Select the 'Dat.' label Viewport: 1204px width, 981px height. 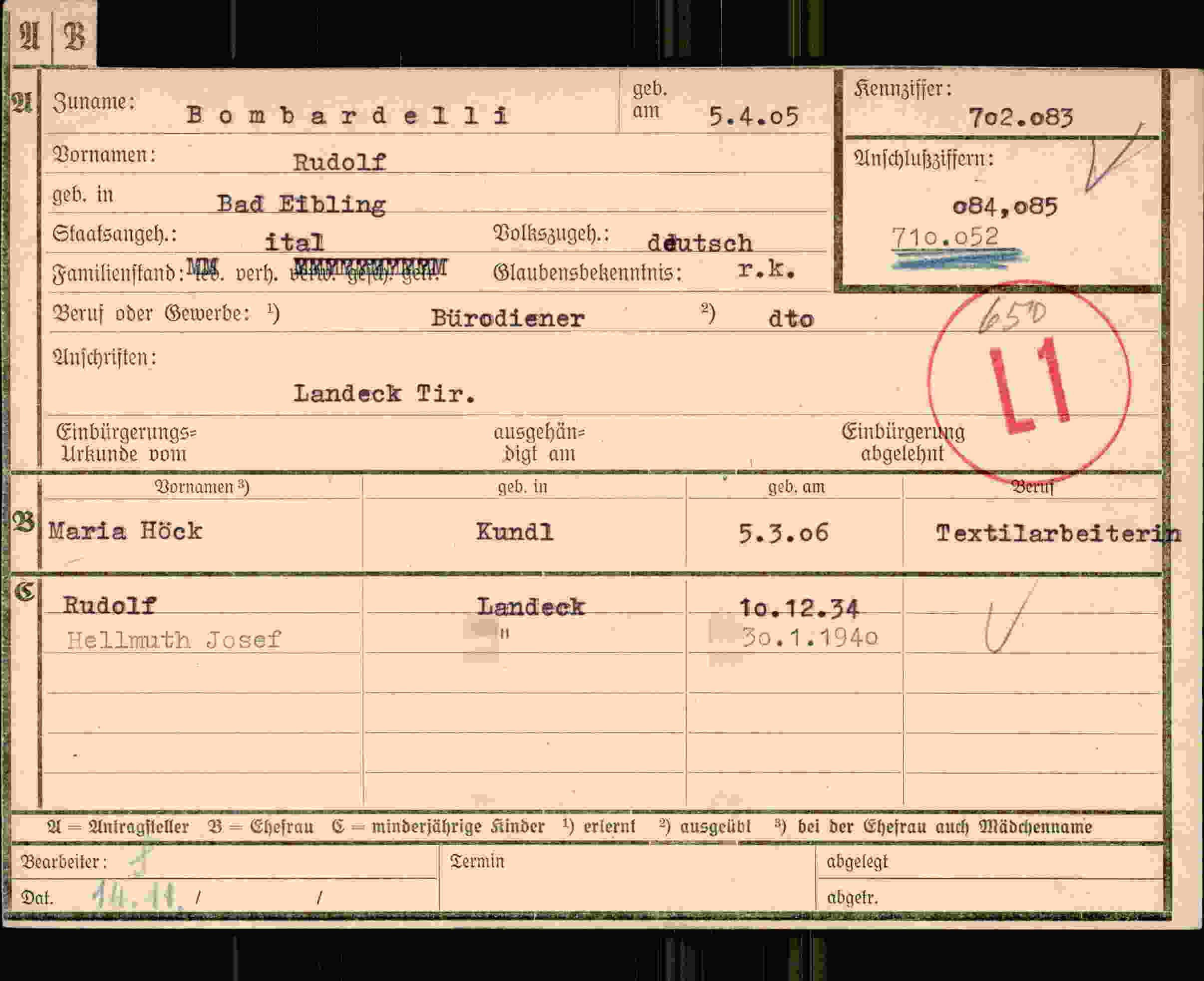(37, 897)
